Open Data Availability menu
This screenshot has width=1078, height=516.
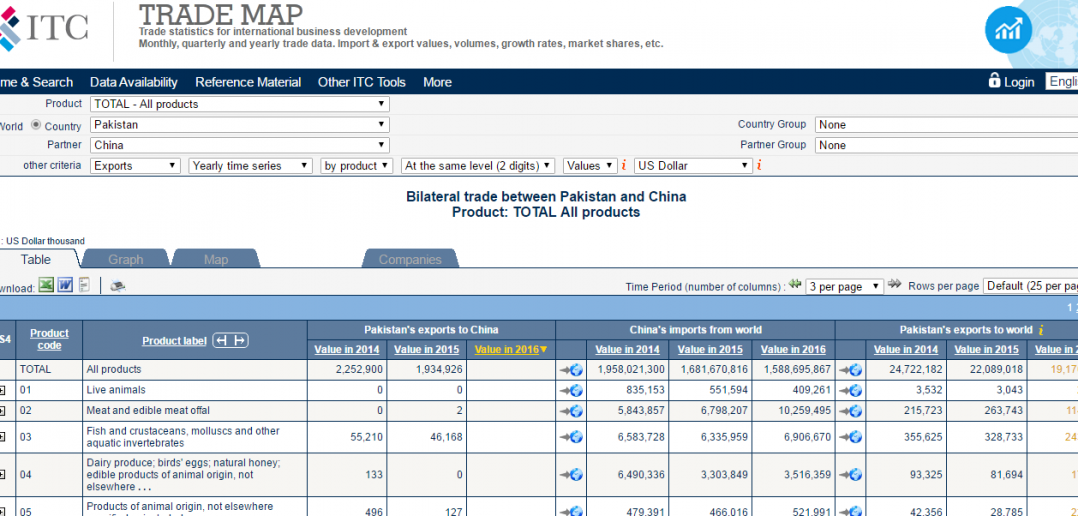tap(133, 82)
